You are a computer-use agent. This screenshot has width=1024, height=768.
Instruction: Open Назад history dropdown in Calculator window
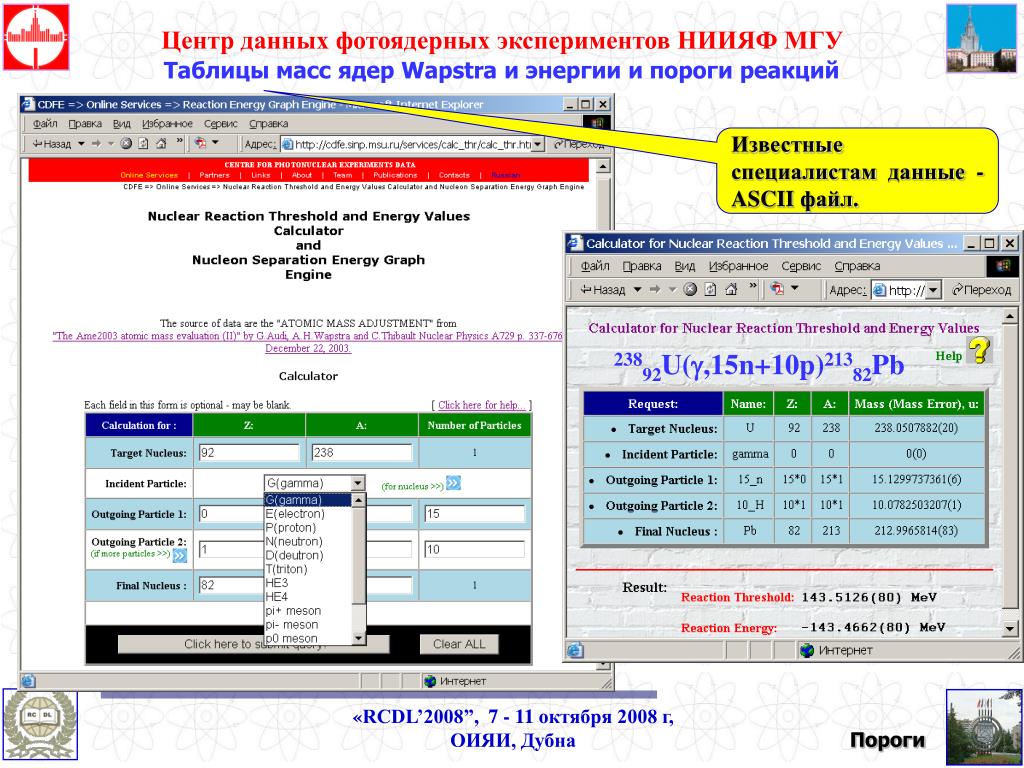point(637,289)
